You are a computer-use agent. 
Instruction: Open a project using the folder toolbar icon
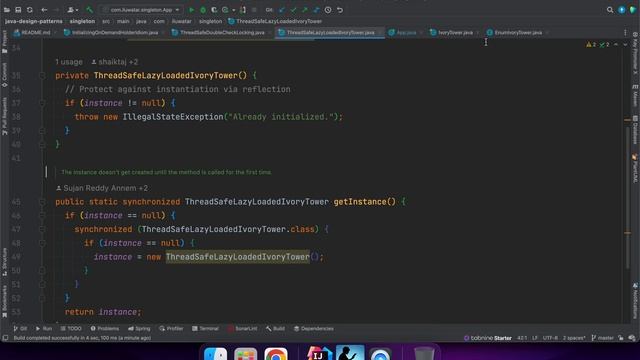pos(7,10)
